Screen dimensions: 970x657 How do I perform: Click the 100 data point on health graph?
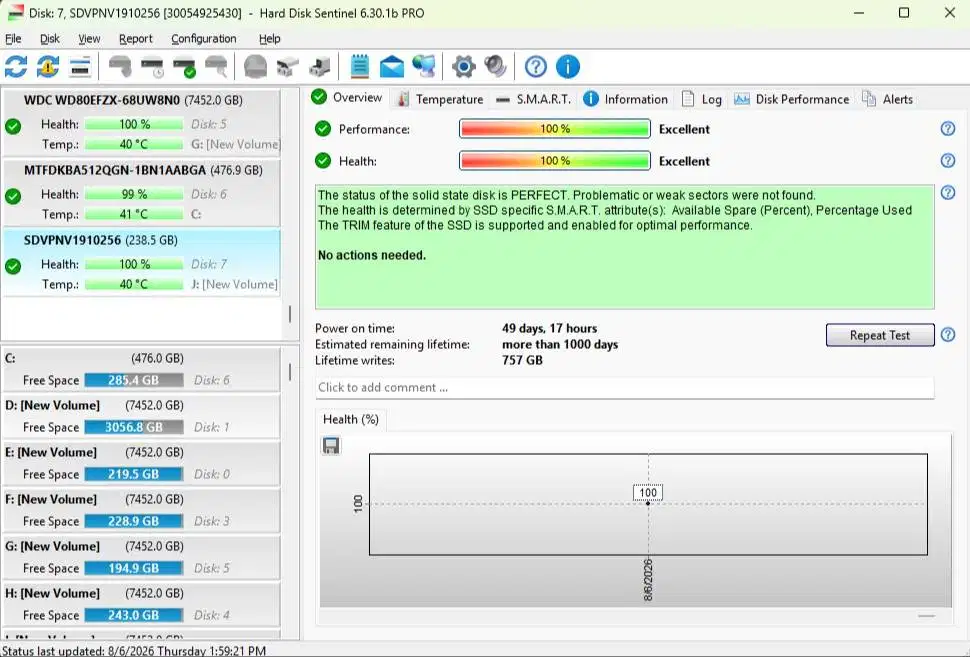tap(648, 503)
